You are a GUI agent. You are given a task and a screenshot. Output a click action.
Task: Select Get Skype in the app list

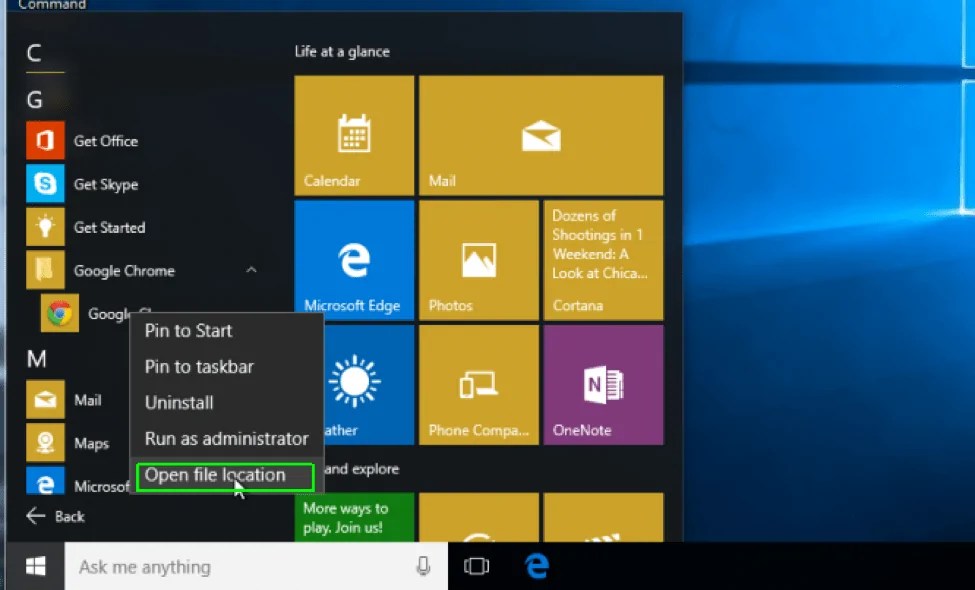coord(104,184)
